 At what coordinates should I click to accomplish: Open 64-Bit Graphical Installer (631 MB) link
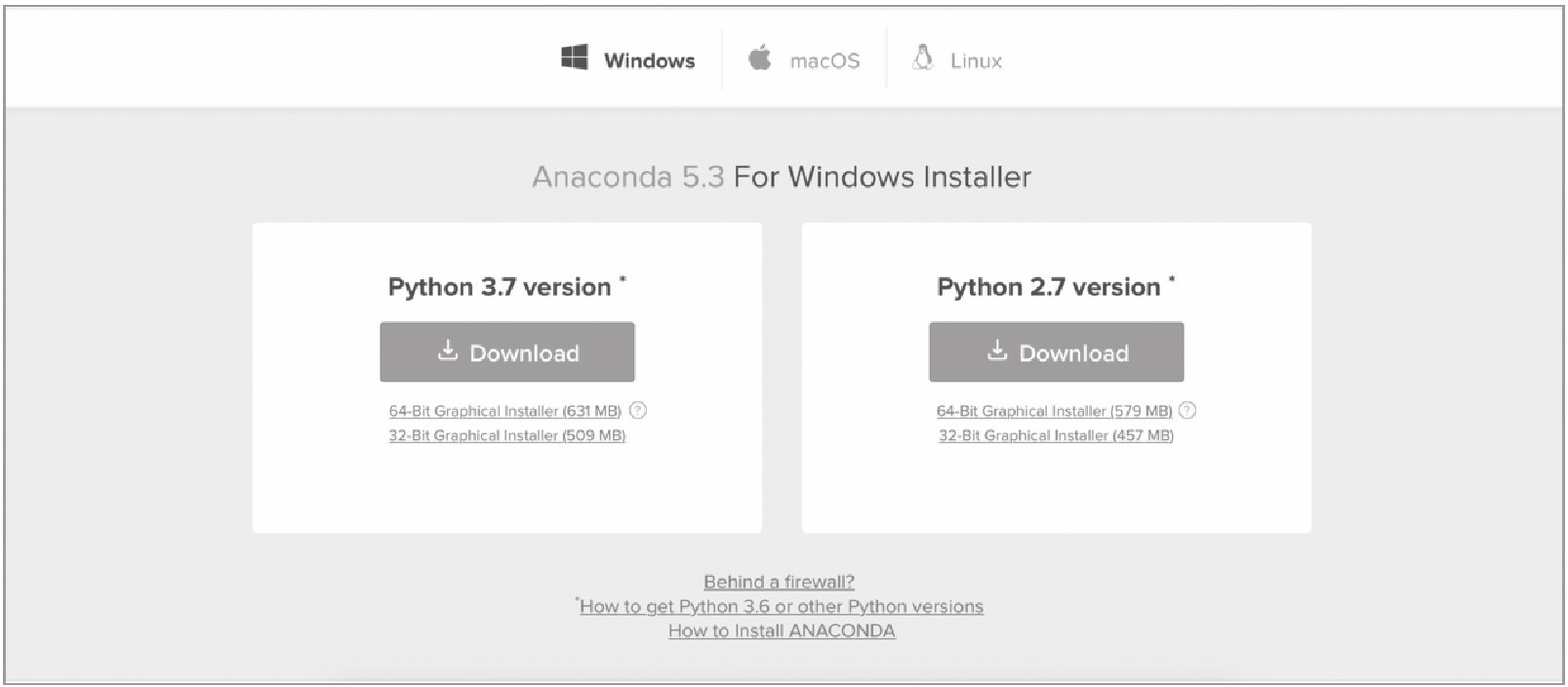[x=504, y=412]
